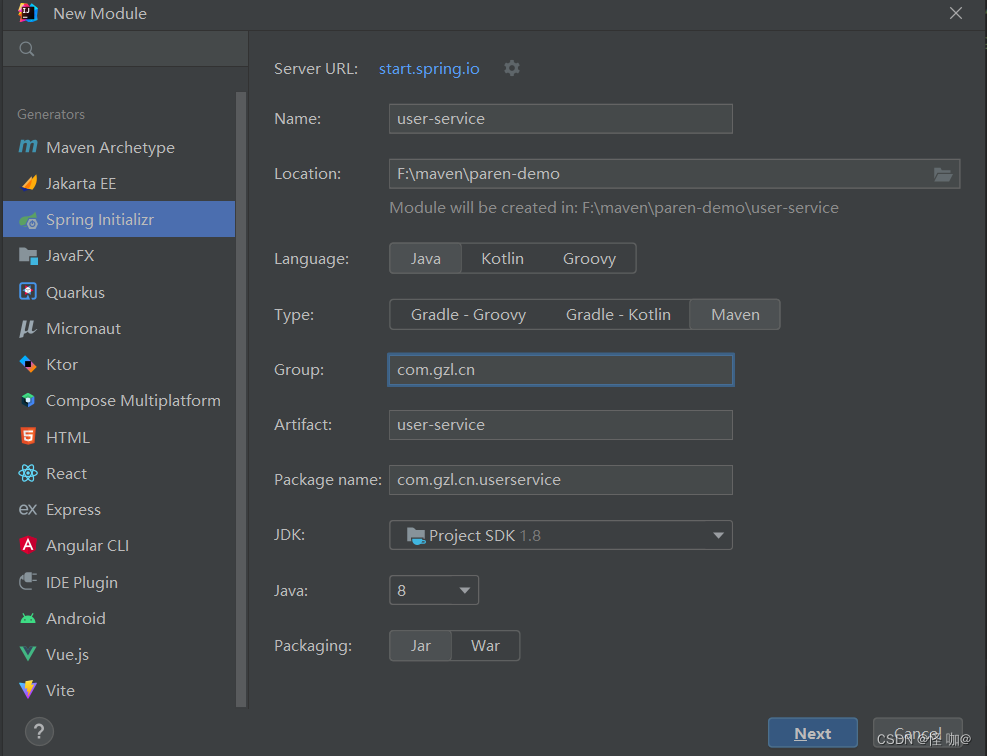
Task: Click the Vue.js green V icon
Action: click(x=28, y=654)
